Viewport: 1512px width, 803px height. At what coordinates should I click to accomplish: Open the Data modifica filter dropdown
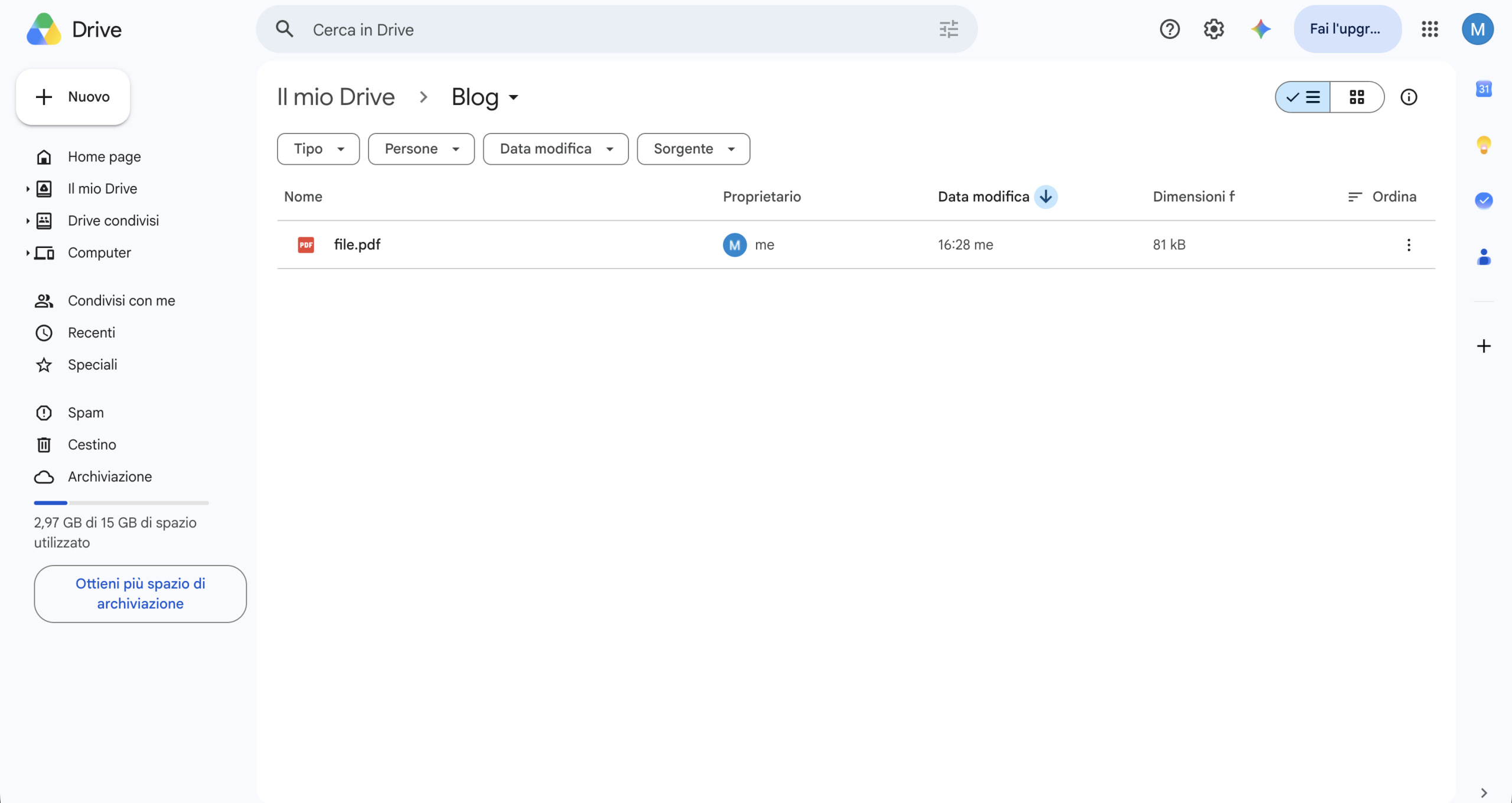point(556,149)
